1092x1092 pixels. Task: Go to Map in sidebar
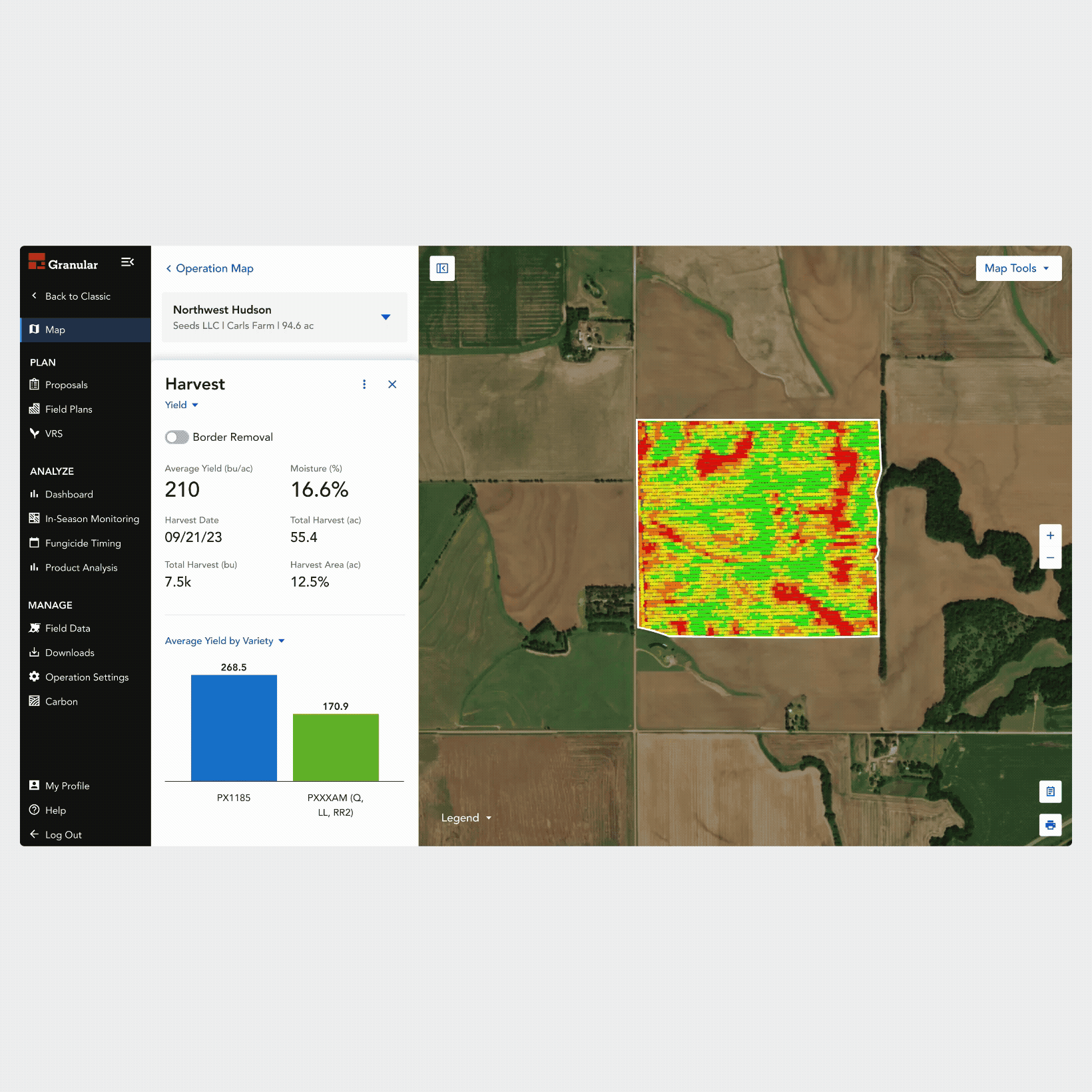tap(85, 330)
